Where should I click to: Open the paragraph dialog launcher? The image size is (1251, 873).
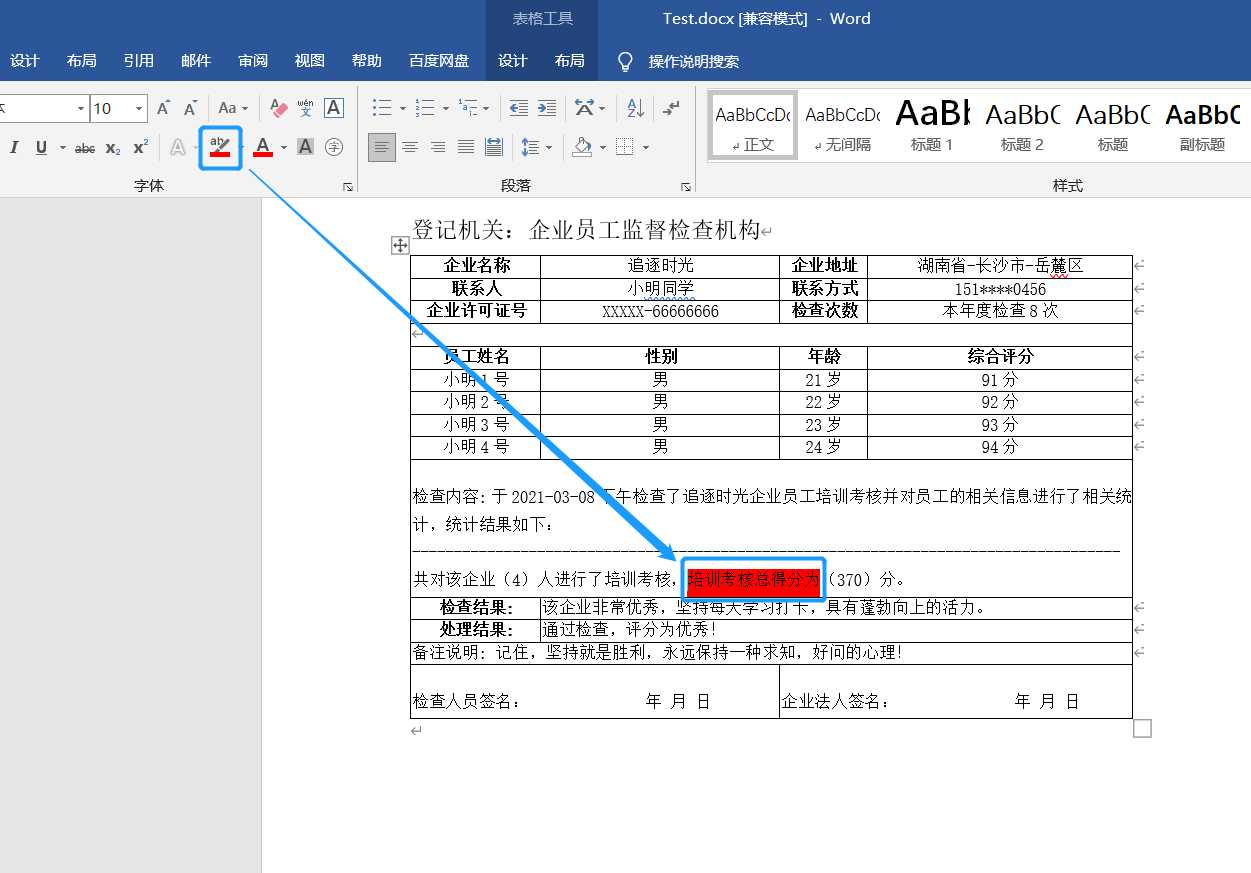[686, 187]
